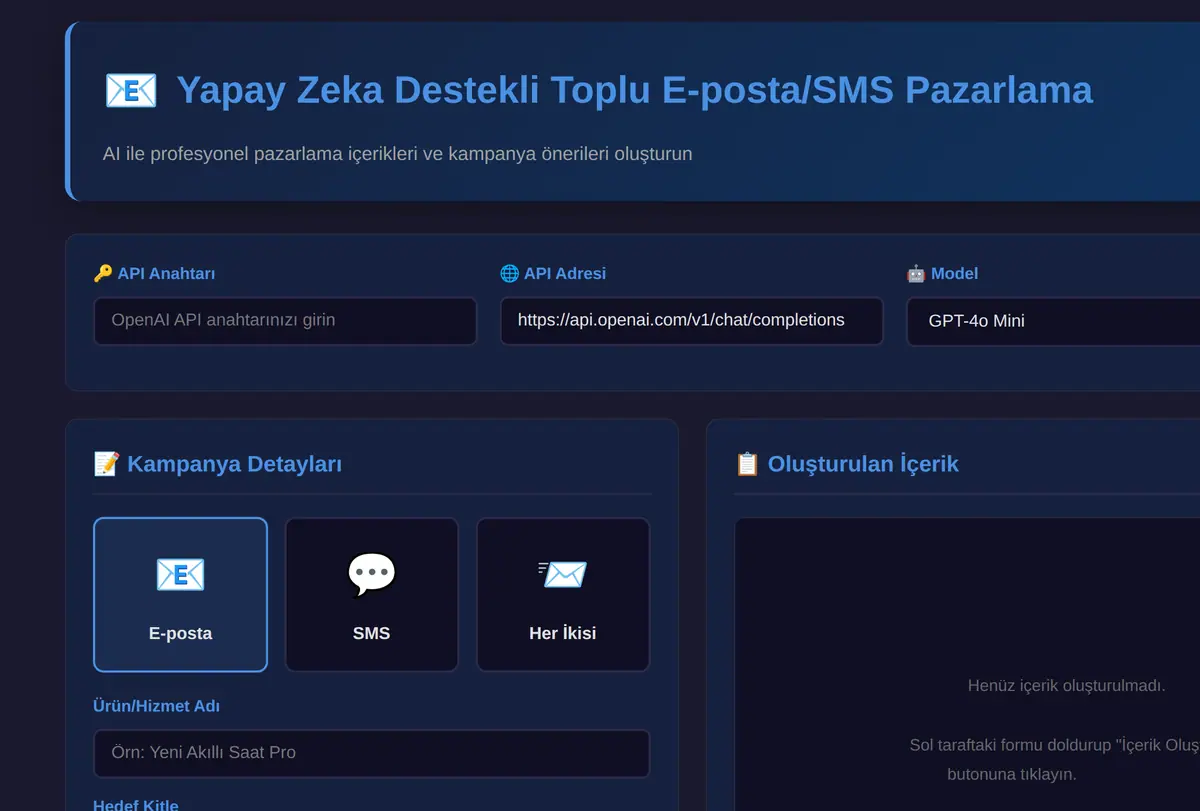The width and height of the screenshot is (1200, 811).
Task: Click the 'API Adresi' label text
Action: [x=565, y=273]
